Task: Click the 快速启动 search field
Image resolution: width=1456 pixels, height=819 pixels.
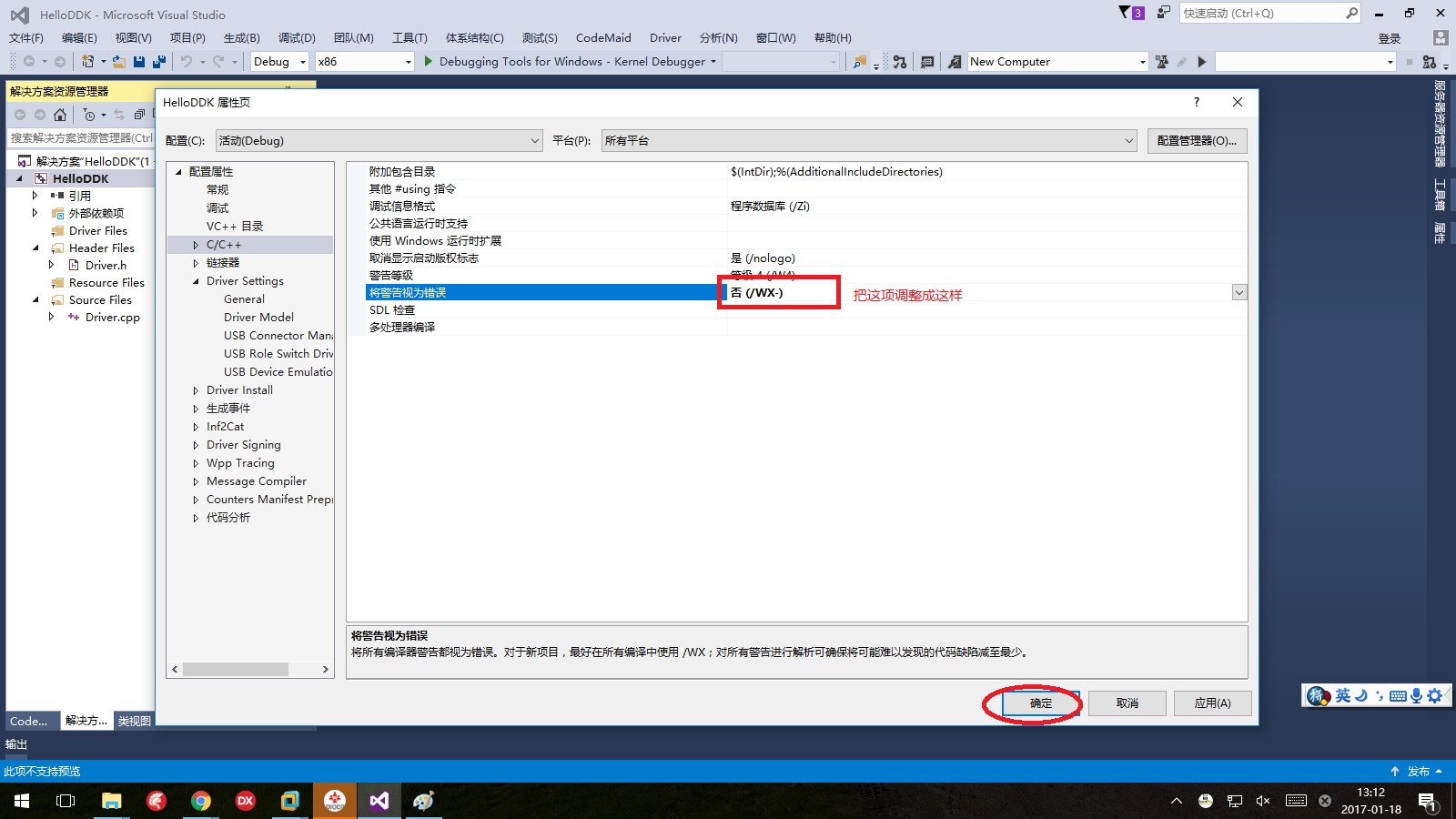Action: [x=1263, y=13]
